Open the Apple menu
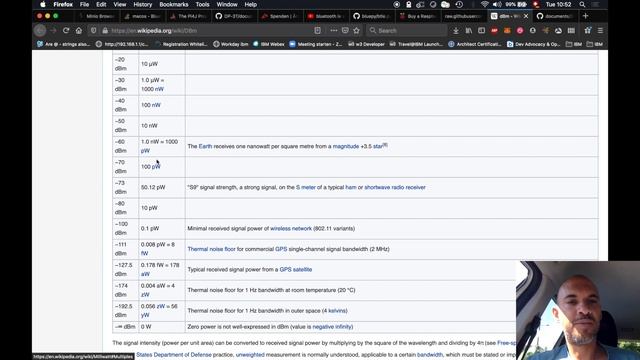The height and width of the screenshot is (360, 640). 43,4
